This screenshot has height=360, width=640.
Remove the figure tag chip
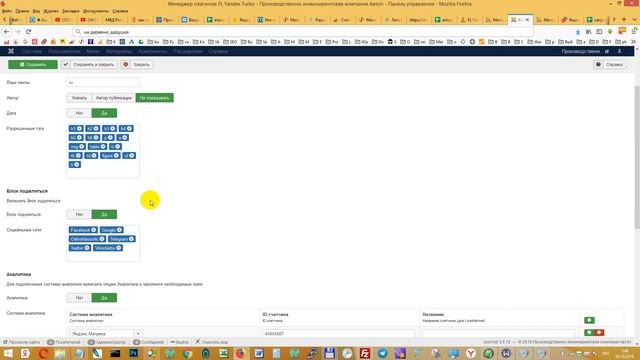(116, 156)
